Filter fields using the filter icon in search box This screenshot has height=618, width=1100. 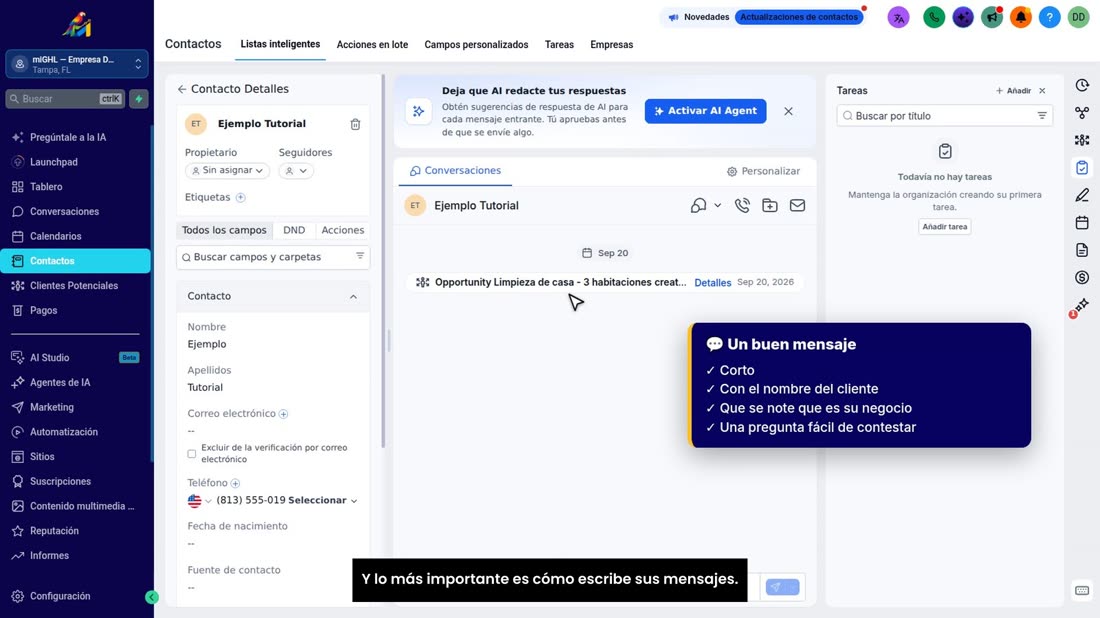pyautogui.click(x=360, y=256)
